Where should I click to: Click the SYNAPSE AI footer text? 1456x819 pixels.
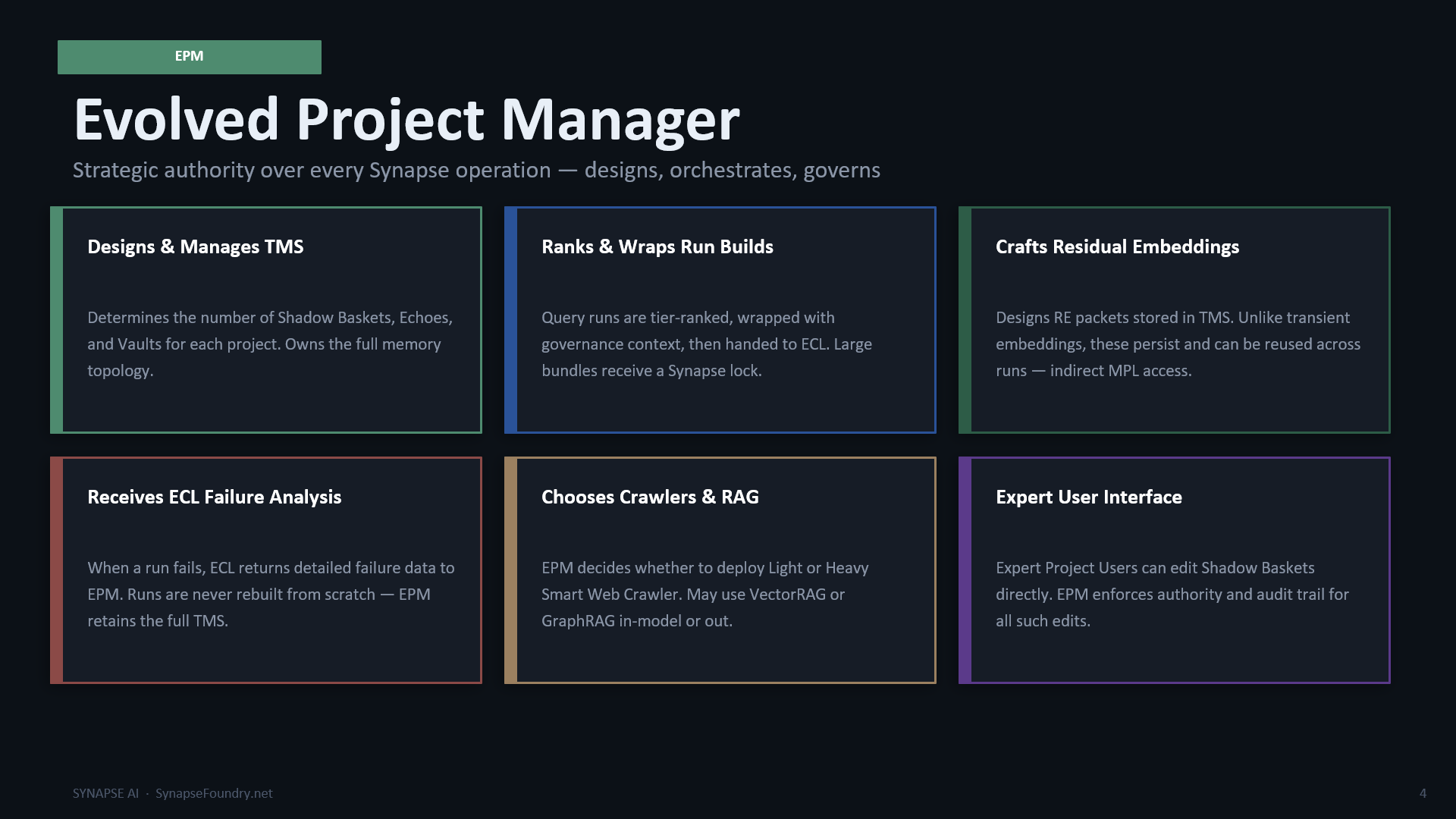105,793
